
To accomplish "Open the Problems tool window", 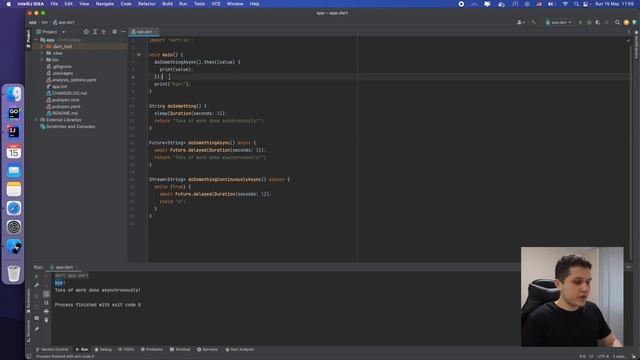I will point(152,350).
